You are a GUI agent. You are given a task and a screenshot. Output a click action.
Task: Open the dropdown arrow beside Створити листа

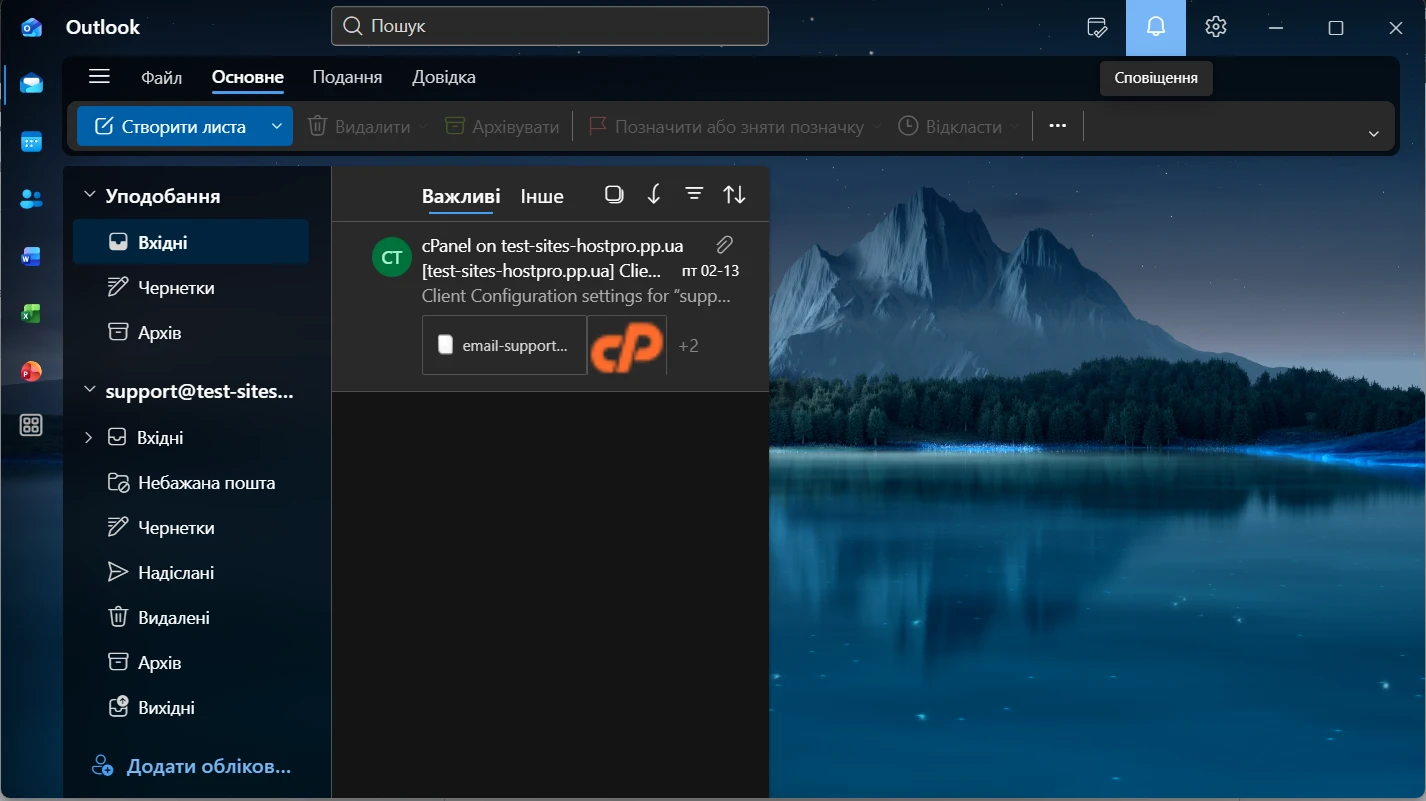click(x=277, y=127)
